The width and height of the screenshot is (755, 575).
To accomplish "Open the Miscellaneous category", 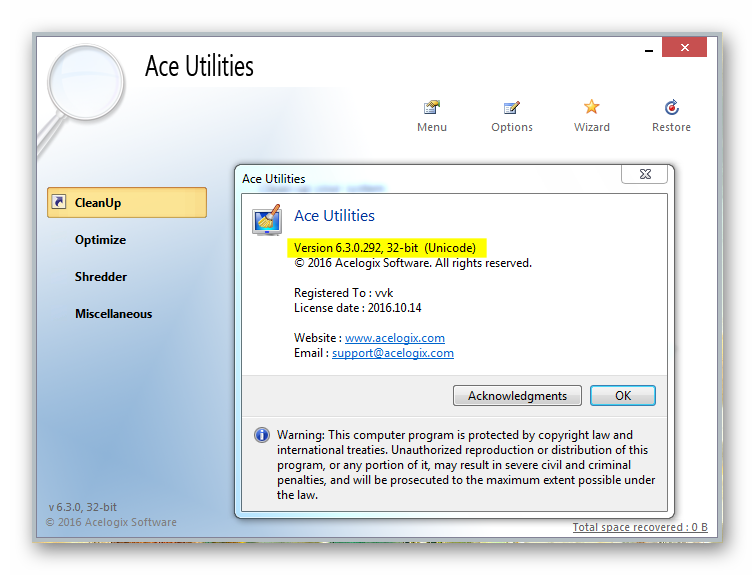I will 114,314.
